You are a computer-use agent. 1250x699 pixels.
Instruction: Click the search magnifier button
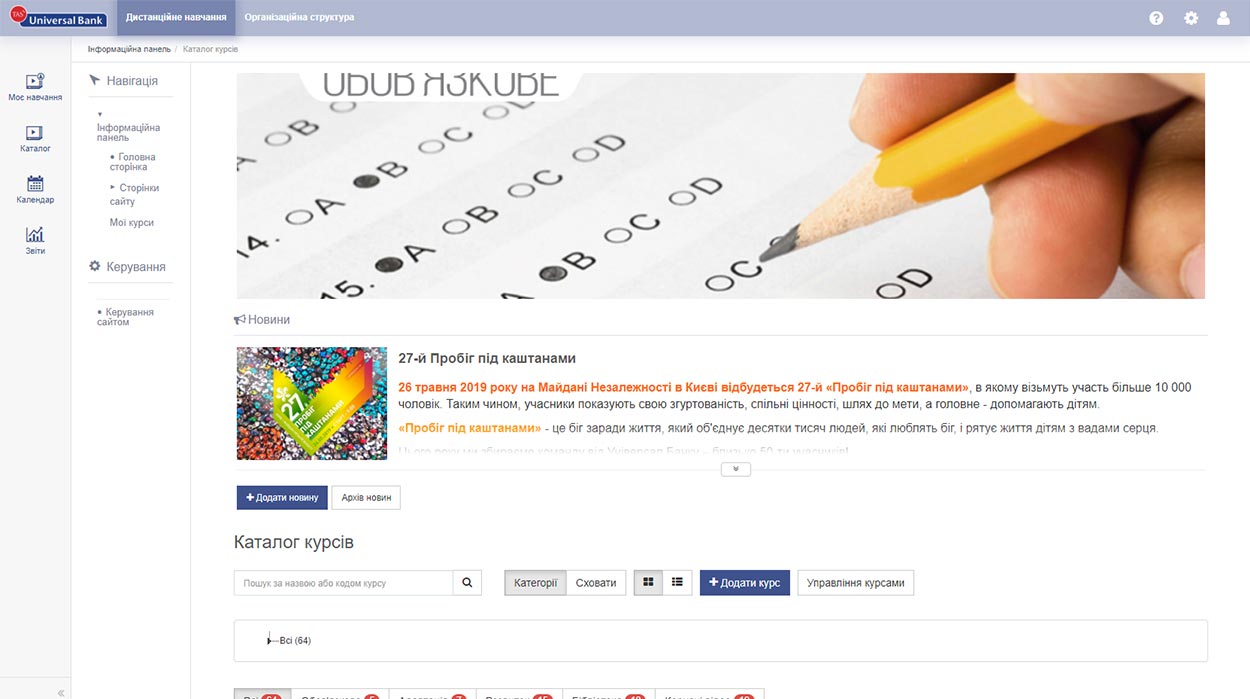click(467, 583)
